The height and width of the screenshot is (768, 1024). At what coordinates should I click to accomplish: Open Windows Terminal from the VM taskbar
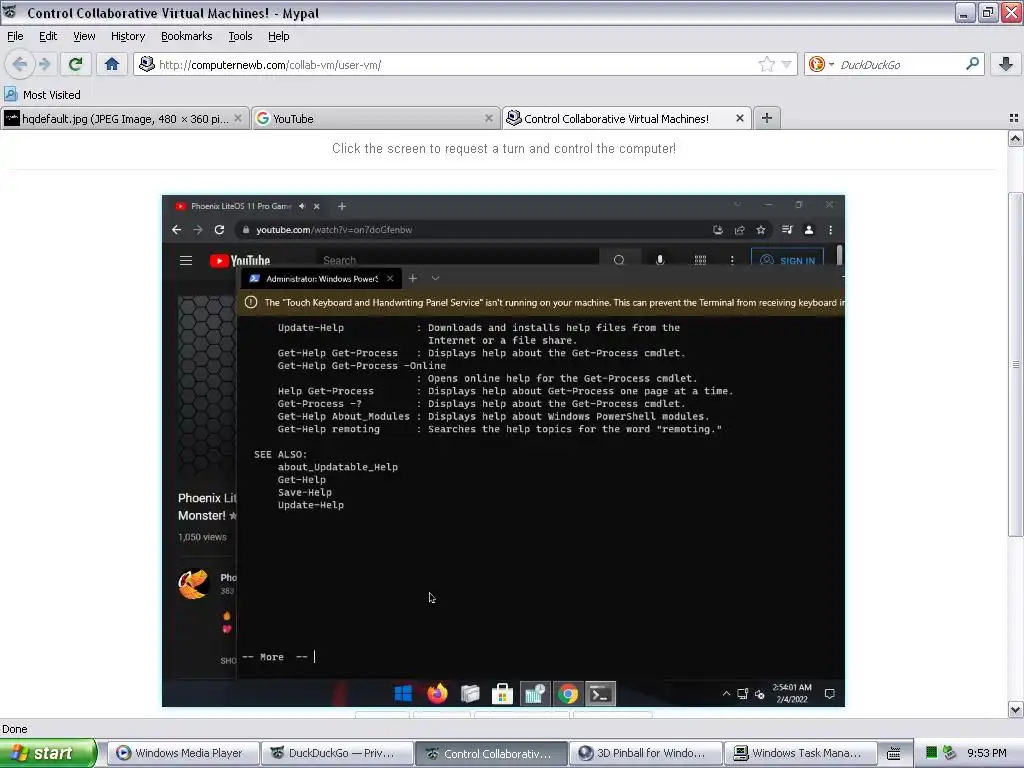point(600,694)
